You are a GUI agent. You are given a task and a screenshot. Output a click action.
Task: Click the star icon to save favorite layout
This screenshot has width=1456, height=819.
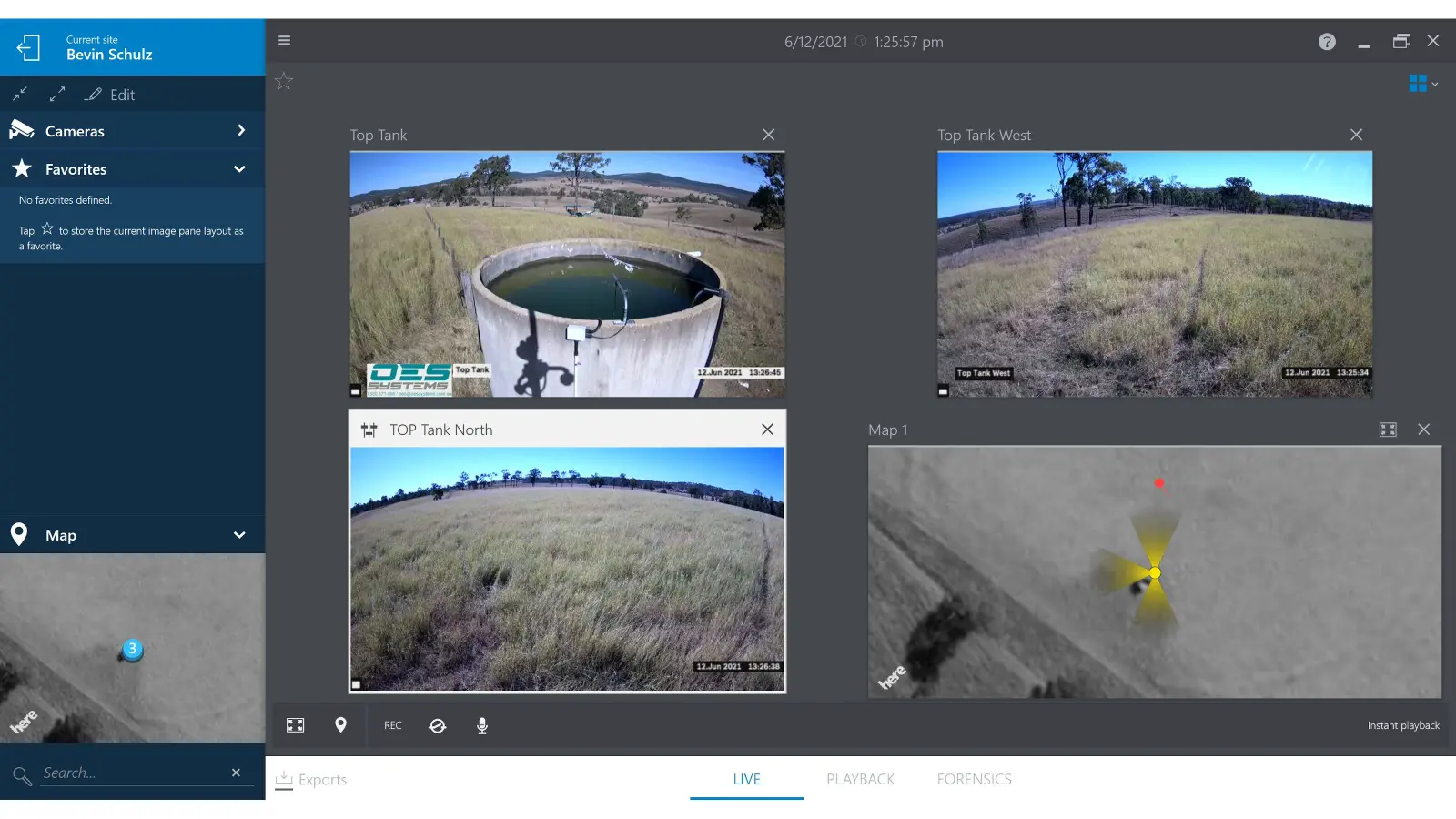[x=284, y=81]
